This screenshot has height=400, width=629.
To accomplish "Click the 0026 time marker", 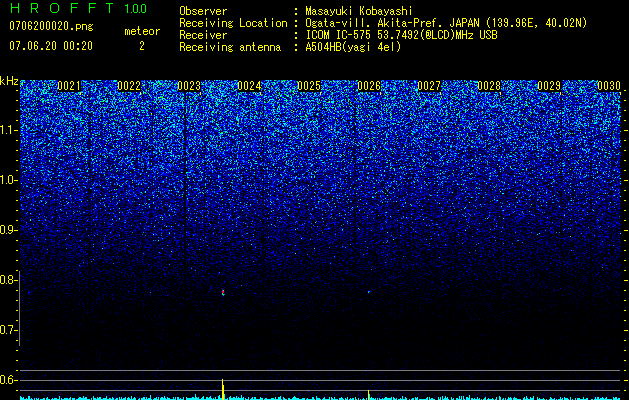I will [369, 86].
